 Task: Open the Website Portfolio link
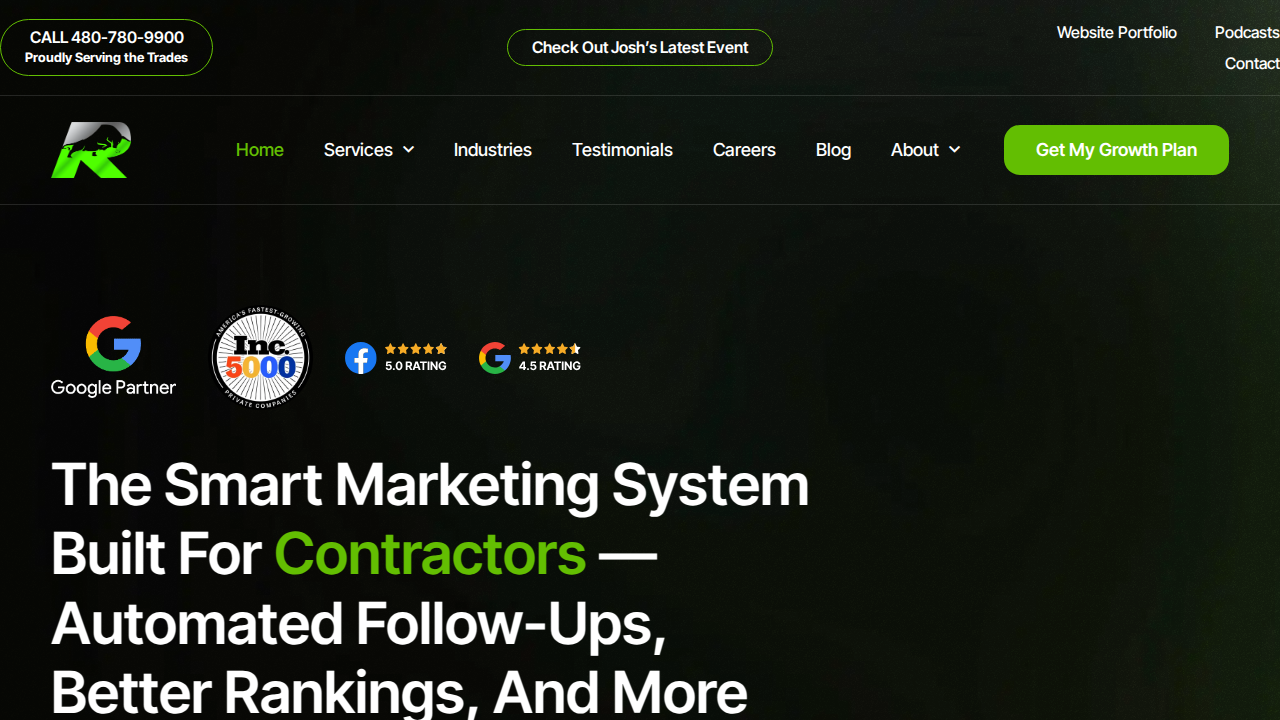[x=1117, y=33]
